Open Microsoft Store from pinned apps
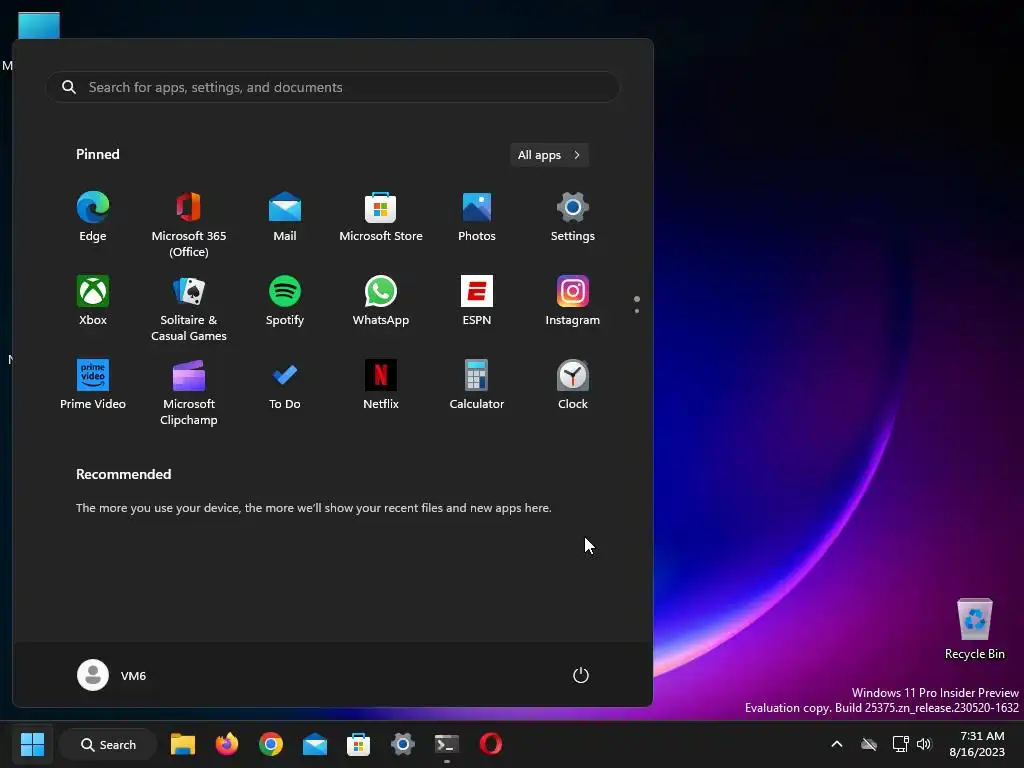This screenshot has height=768, width=1024. (x=381, y=217)
